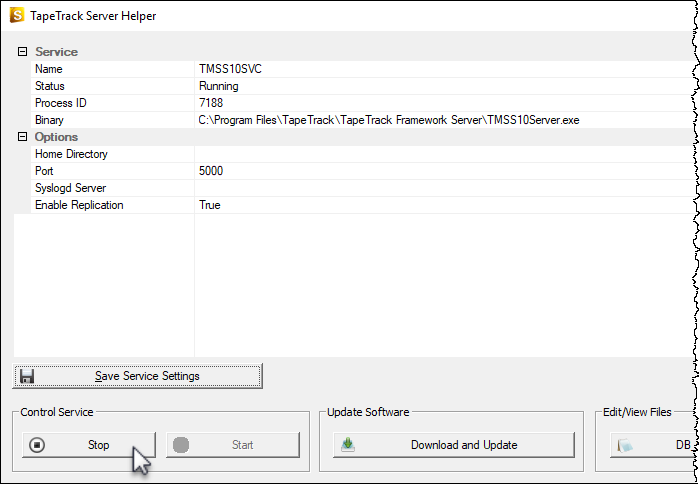Image resolution: width=700 pixels, height=484 pixels.
Task: Click the stop square icon
Action: tap(37, 445)
